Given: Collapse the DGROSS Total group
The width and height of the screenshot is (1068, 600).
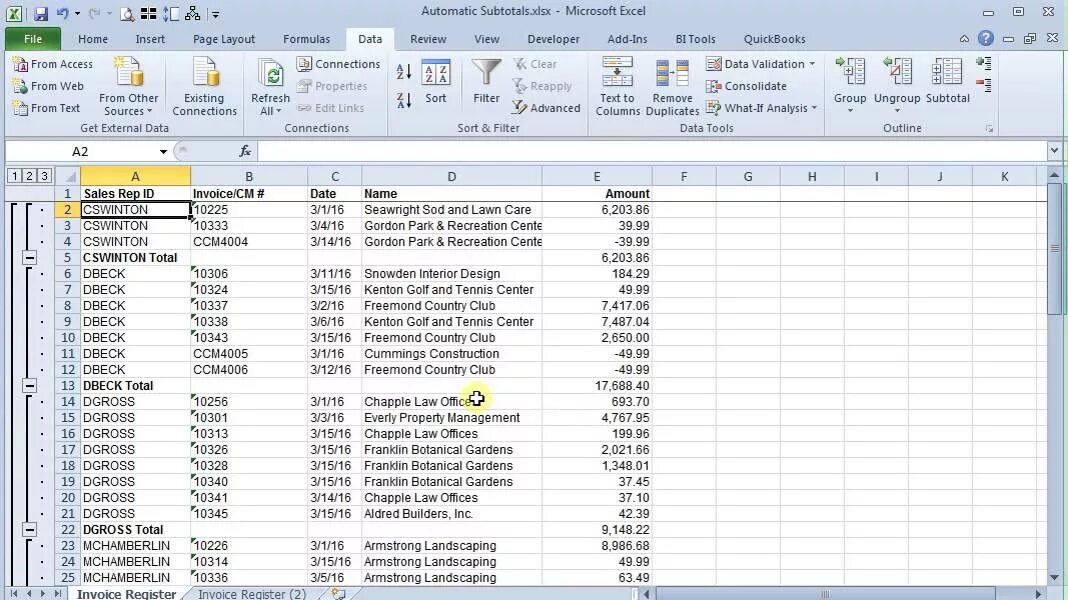Looking at the screenshot, I should pos(29,529).
